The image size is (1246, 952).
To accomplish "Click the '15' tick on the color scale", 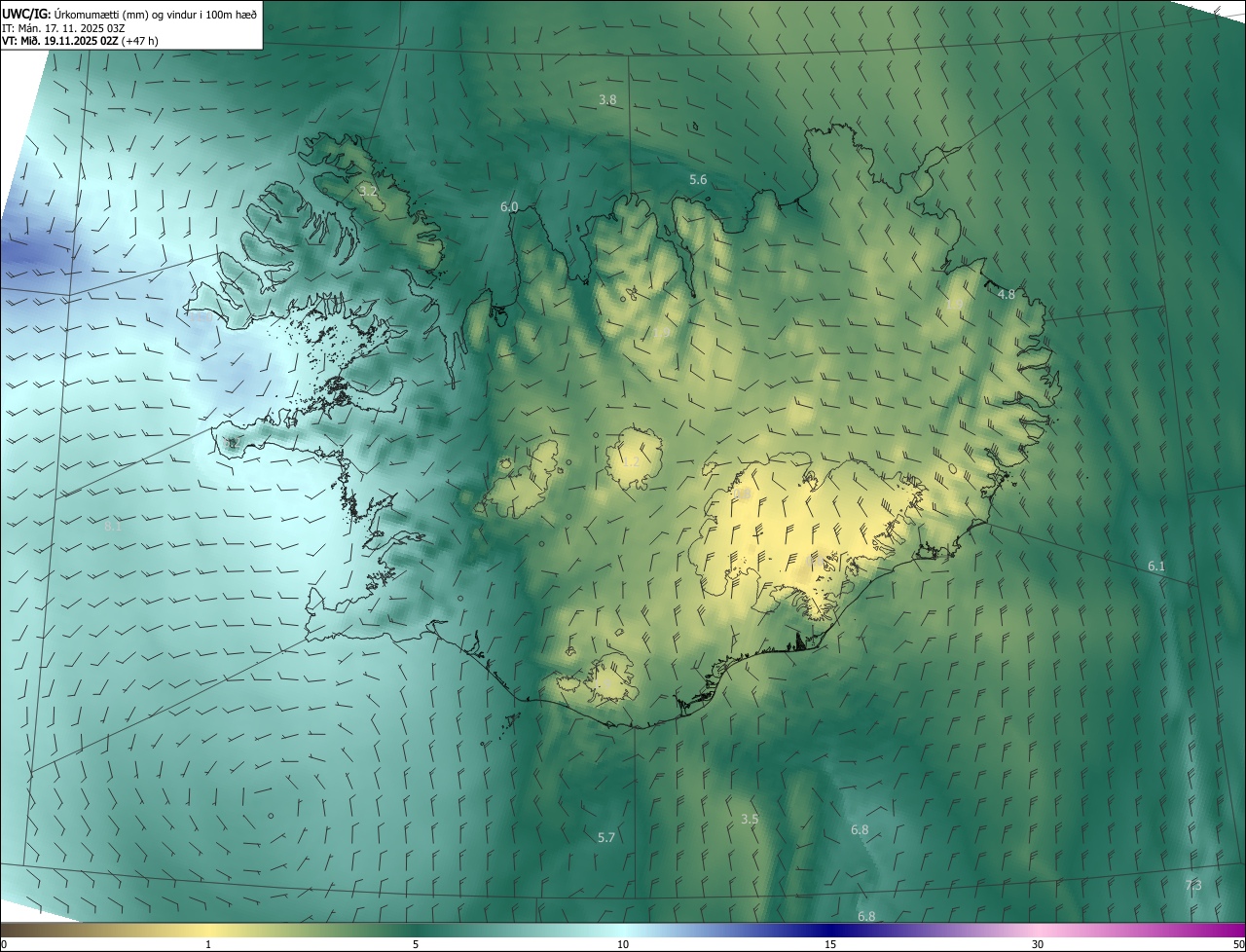I will [830, 944].
